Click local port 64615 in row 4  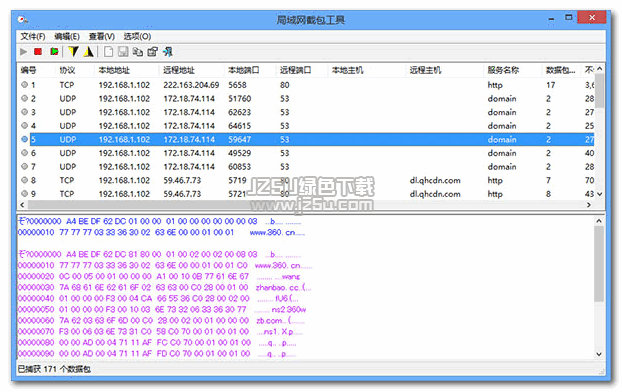tap(240, 126)
